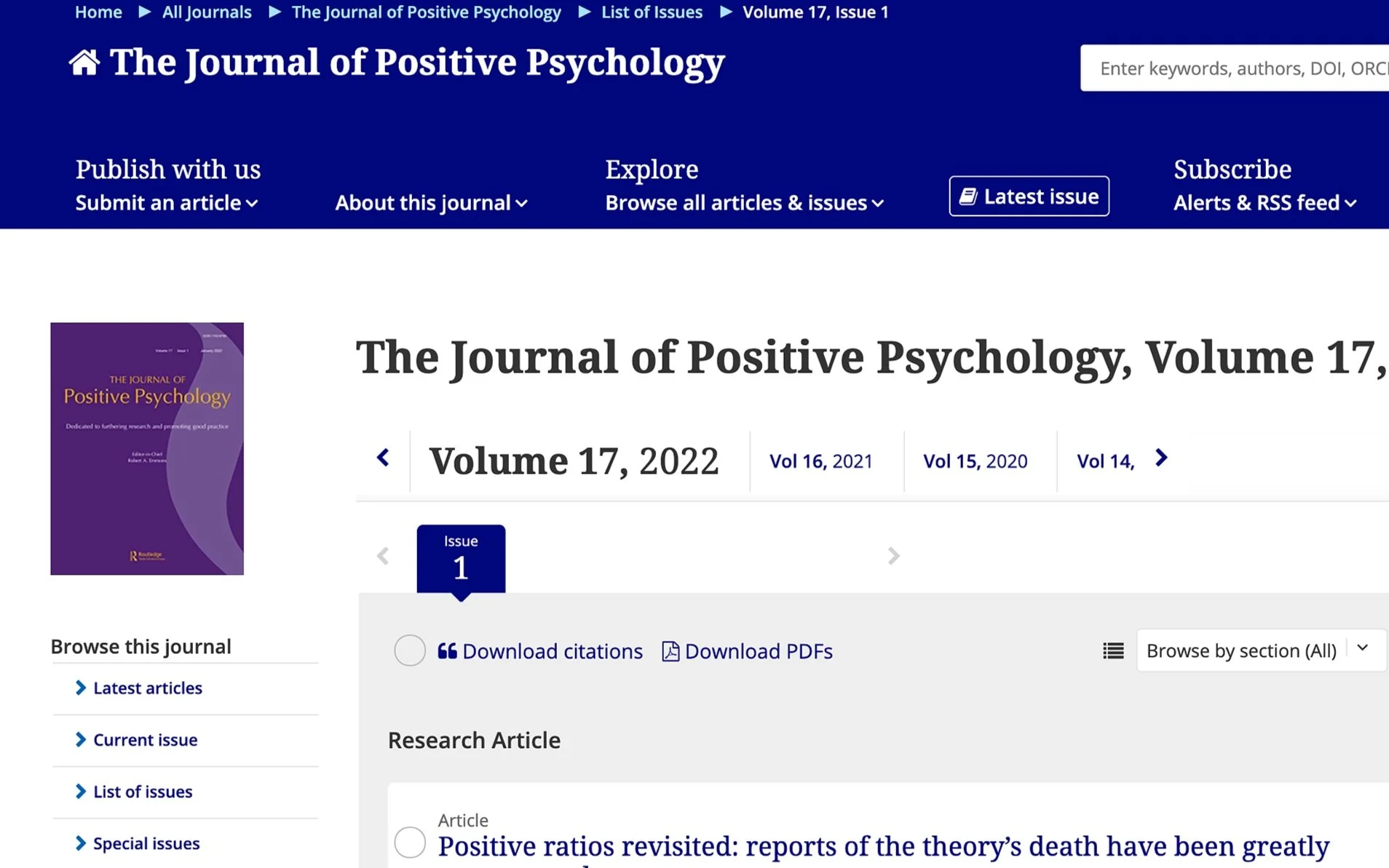
Task: Open Browse all articles & issues dropdown
Action: 744,203
